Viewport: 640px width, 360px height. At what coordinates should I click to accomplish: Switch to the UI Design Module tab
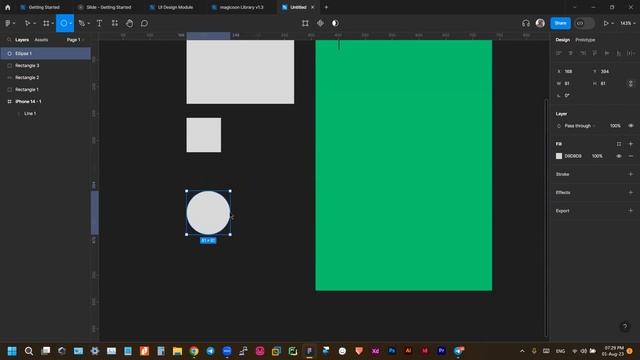click(171, 7)
